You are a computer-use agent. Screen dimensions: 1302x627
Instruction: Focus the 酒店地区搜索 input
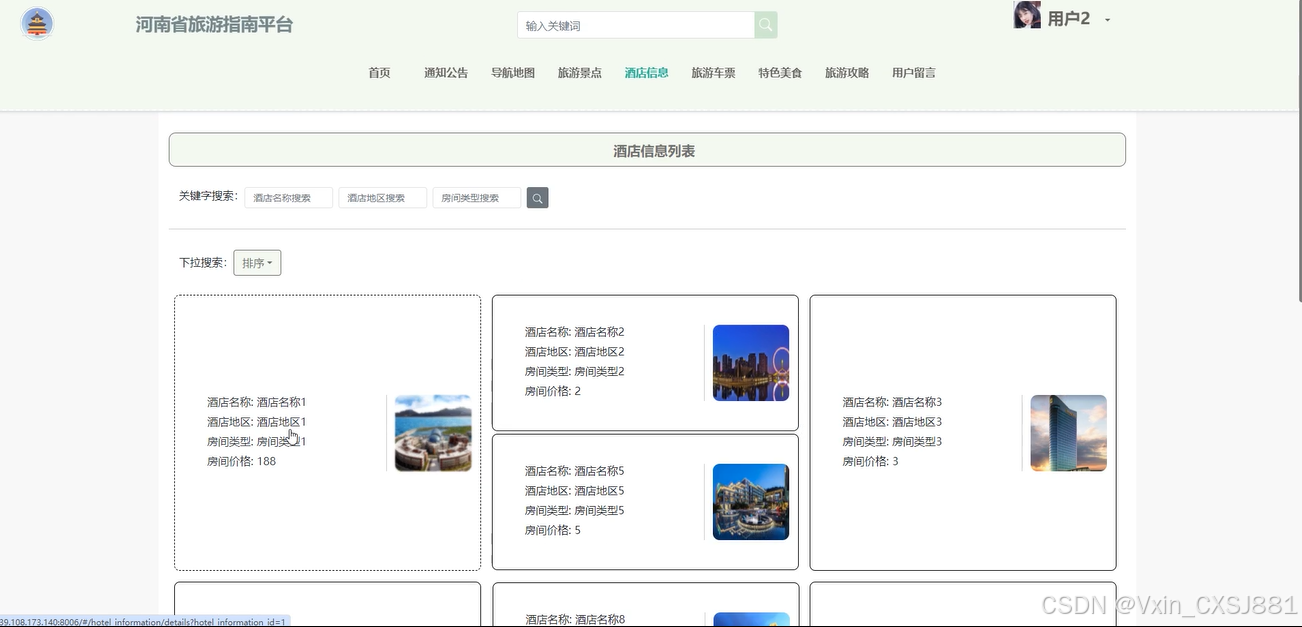coord(383,198)
